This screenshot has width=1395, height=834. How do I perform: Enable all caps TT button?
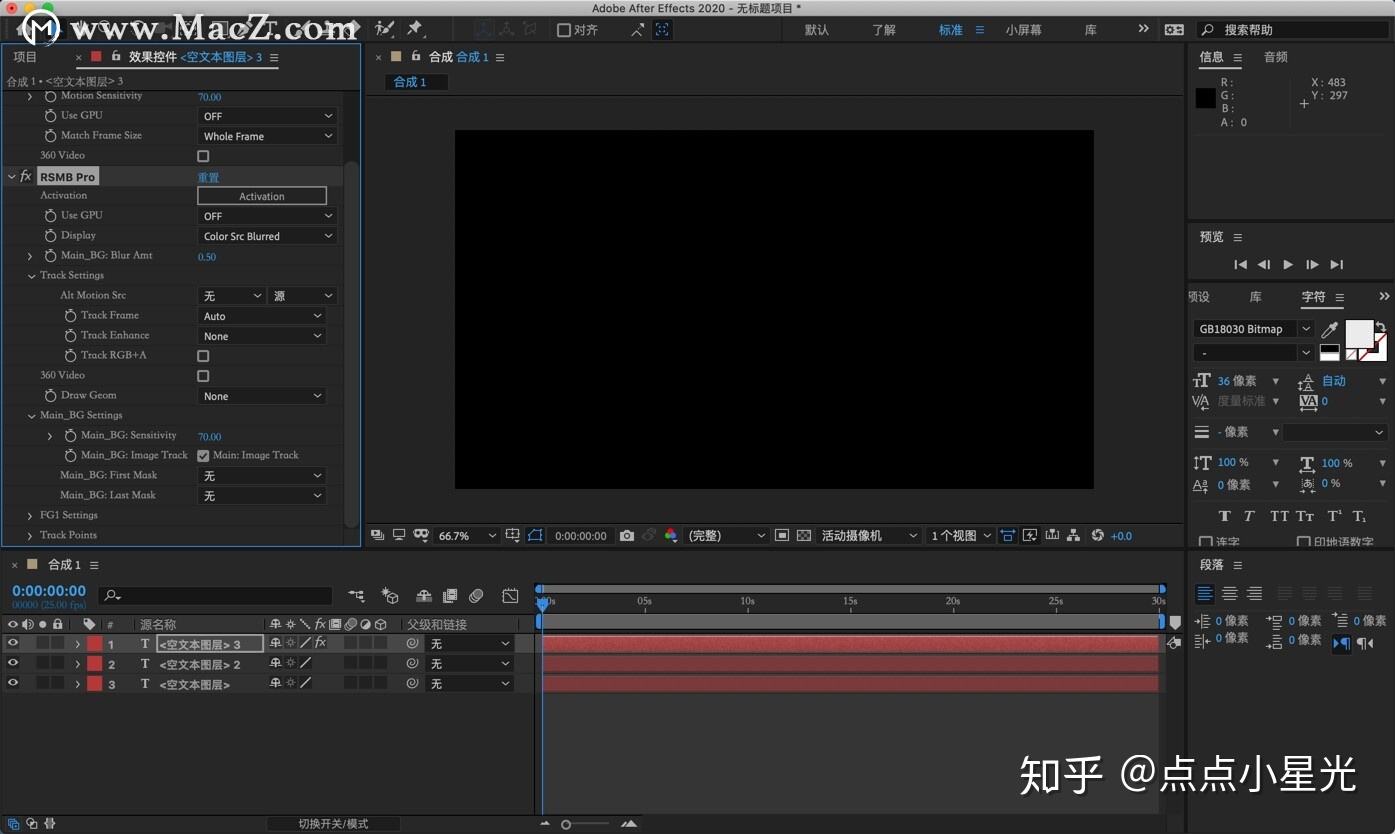1279,516
